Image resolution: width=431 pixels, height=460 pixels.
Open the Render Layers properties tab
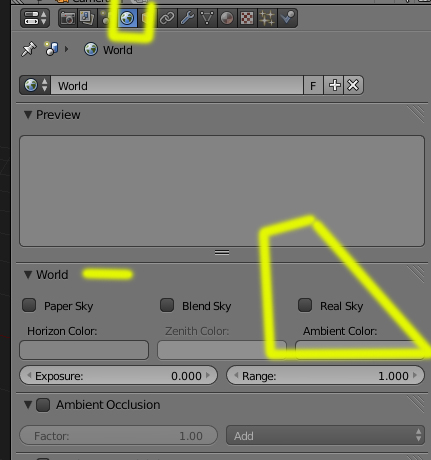pos(87,18)
